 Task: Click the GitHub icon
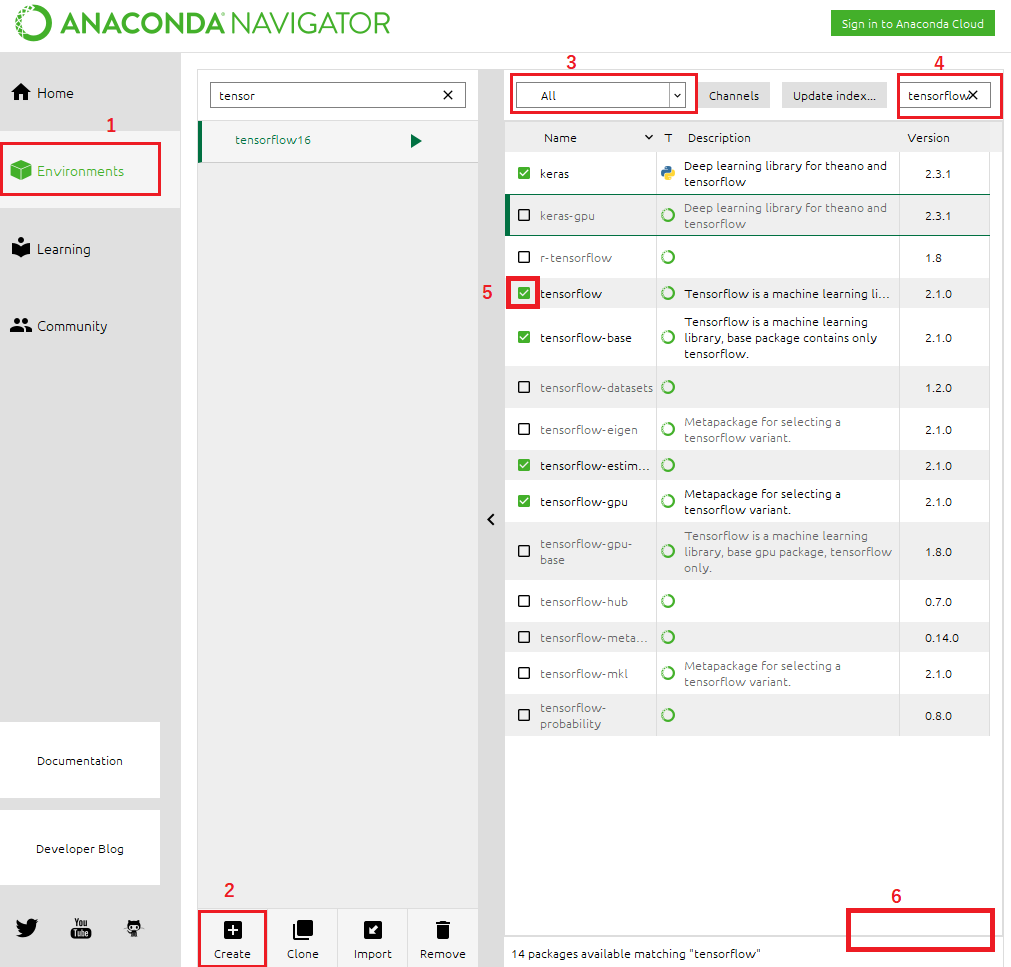coord(133,928)
